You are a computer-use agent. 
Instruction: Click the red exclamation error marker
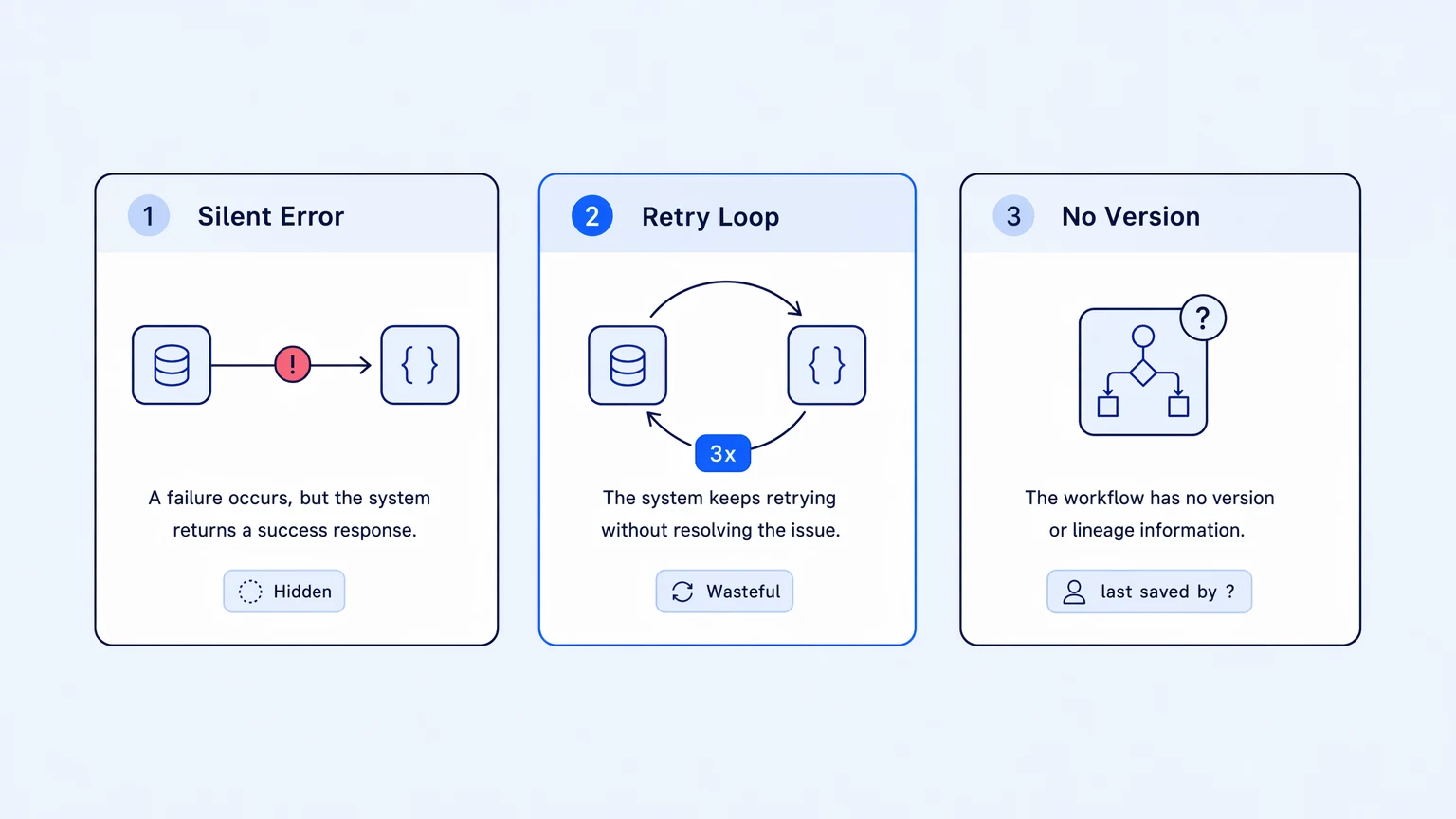coord(293,364)
